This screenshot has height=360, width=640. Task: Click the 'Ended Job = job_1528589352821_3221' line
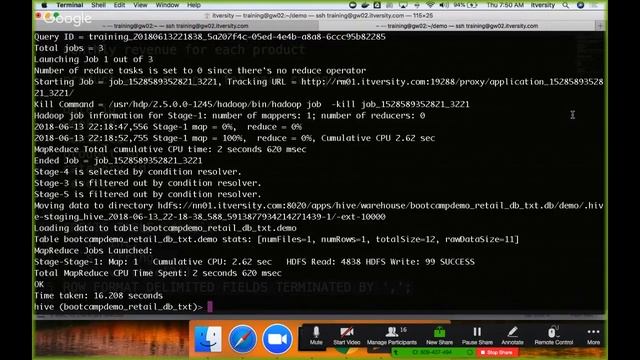(x=118, y=160)
